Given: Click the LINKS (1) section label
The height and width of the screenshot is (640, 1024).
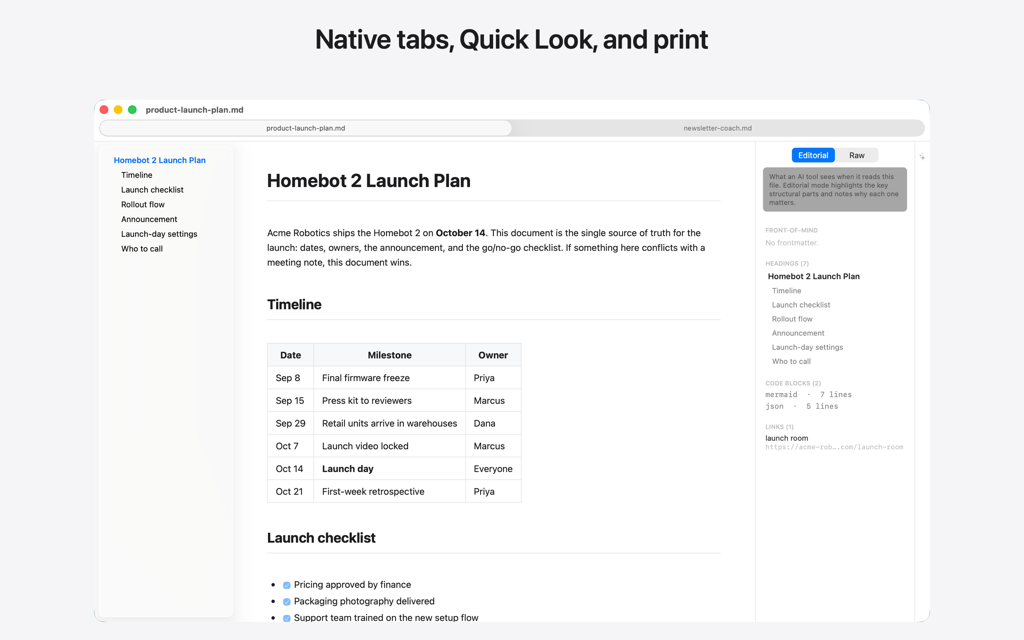Looking at the screenshot, I should [779, 427].
